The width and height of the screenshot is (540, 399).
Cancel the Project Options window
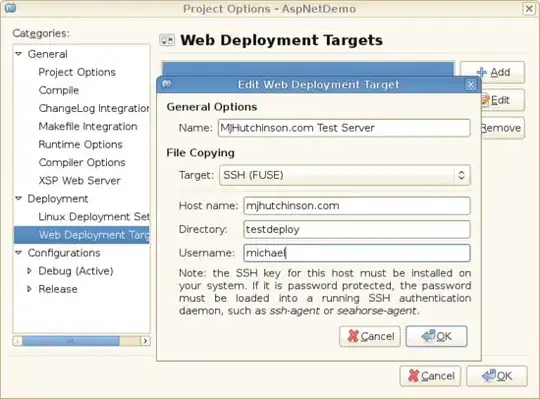pos(430,376)
